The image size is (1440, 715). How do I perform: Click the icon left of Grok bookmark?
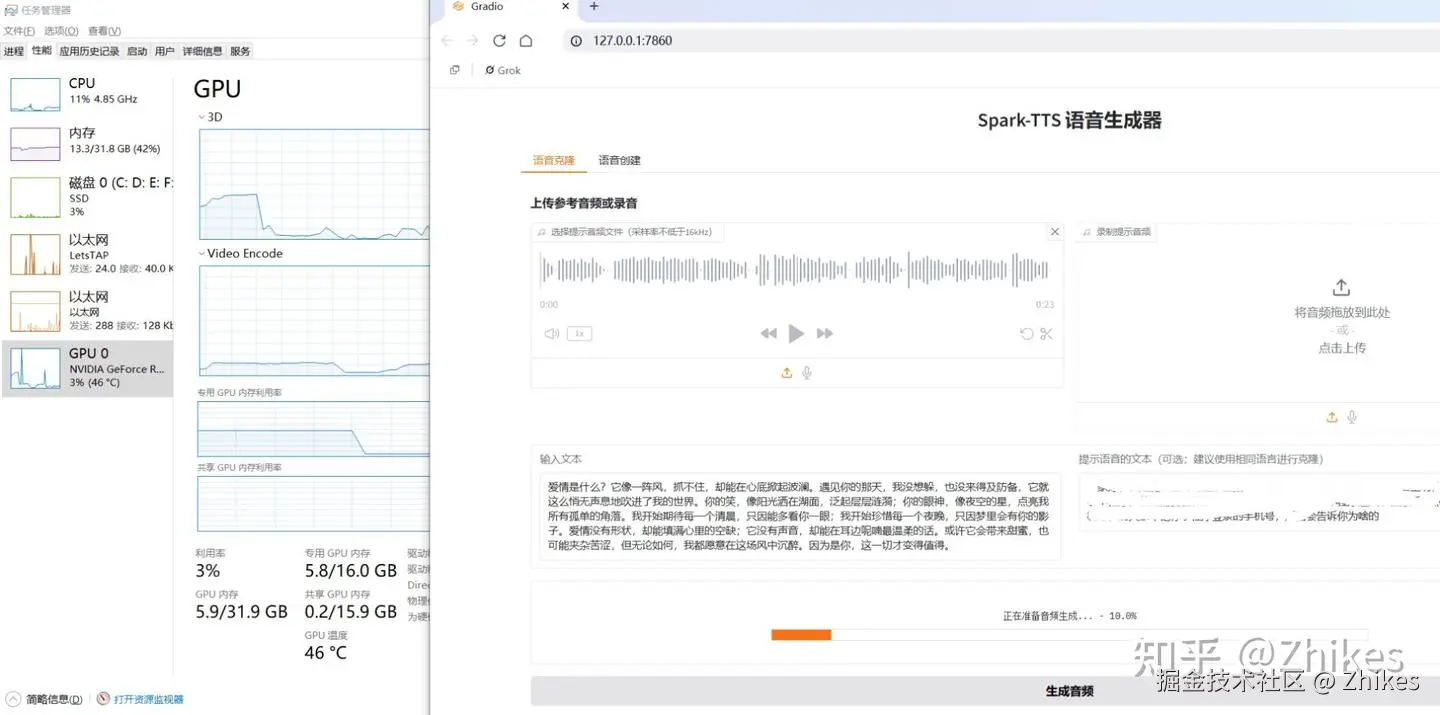pyautogui.click(x=455, y=70)
